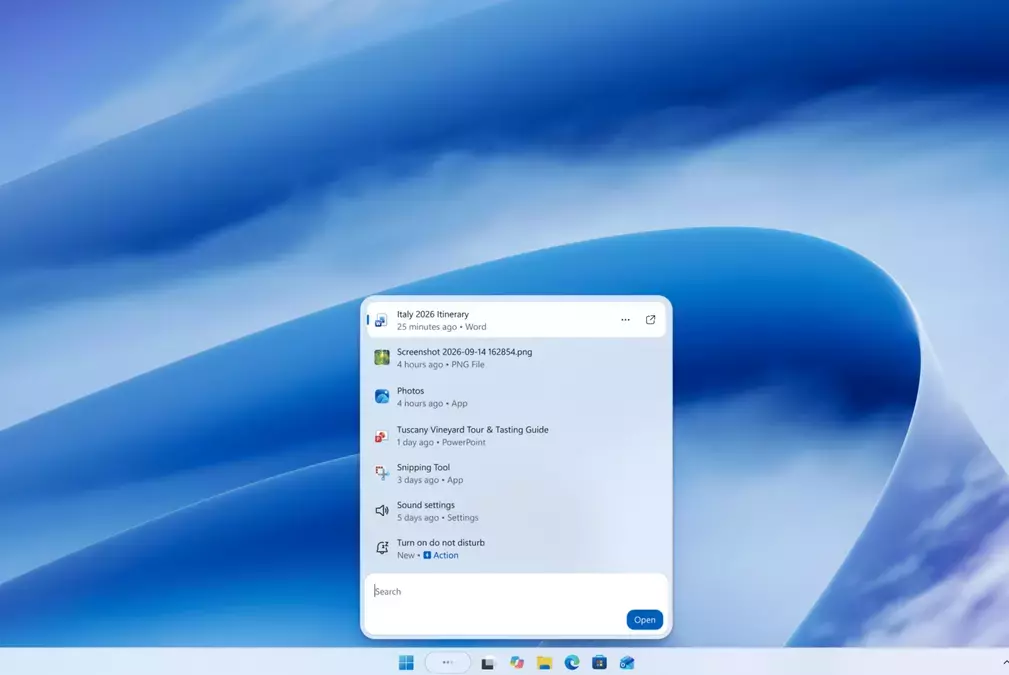This screenshot has height=675, width=1009.
Task: Launch Copilot from the taskbar
Action: click(516, 662)
